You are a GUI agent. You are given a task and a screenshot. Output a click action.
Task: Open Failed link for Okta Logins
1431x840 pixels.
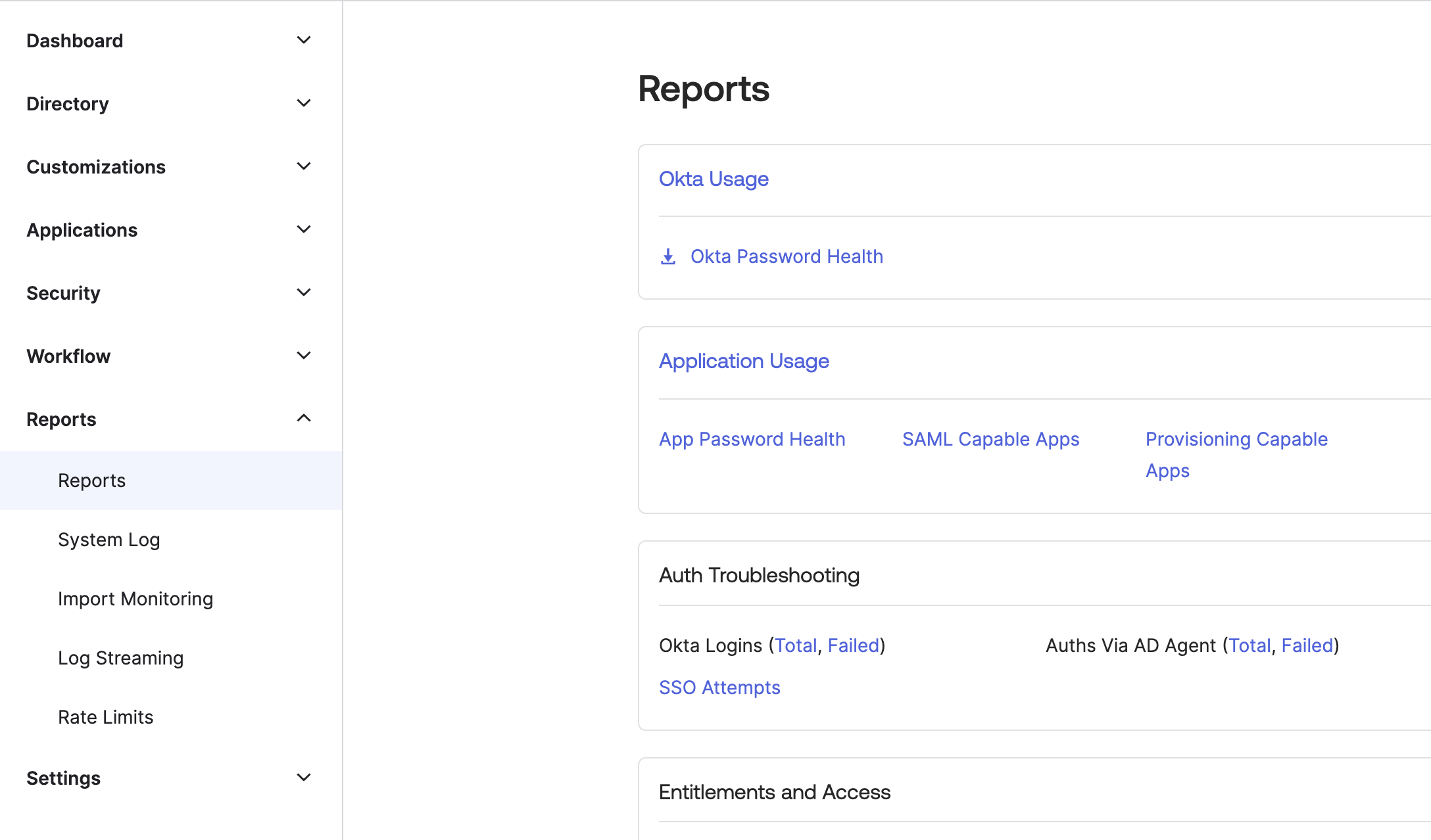point(853,645)
